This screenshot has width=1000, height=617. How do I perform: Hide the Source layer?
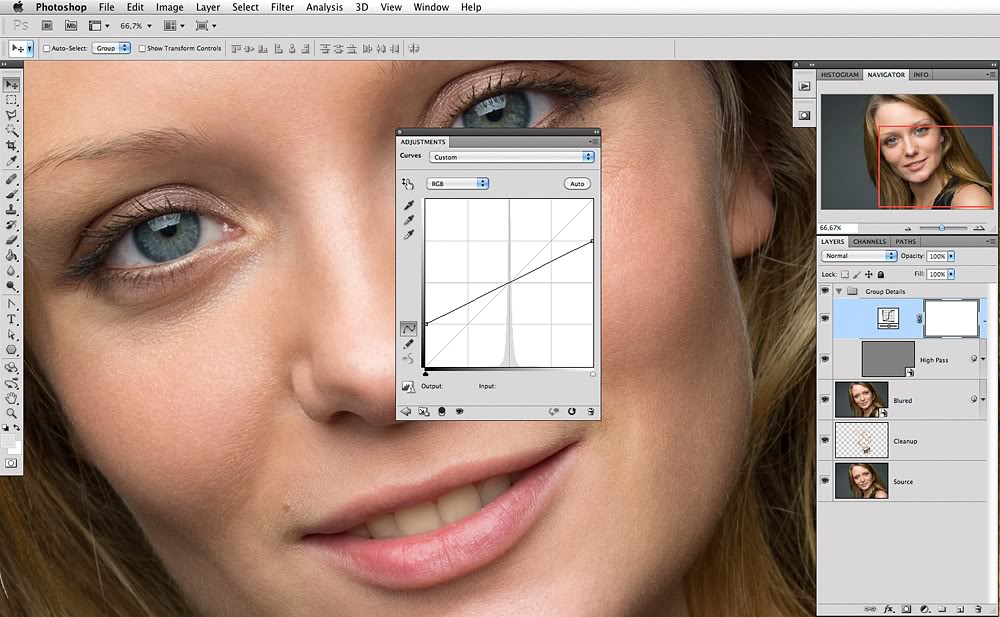(825, 482)
